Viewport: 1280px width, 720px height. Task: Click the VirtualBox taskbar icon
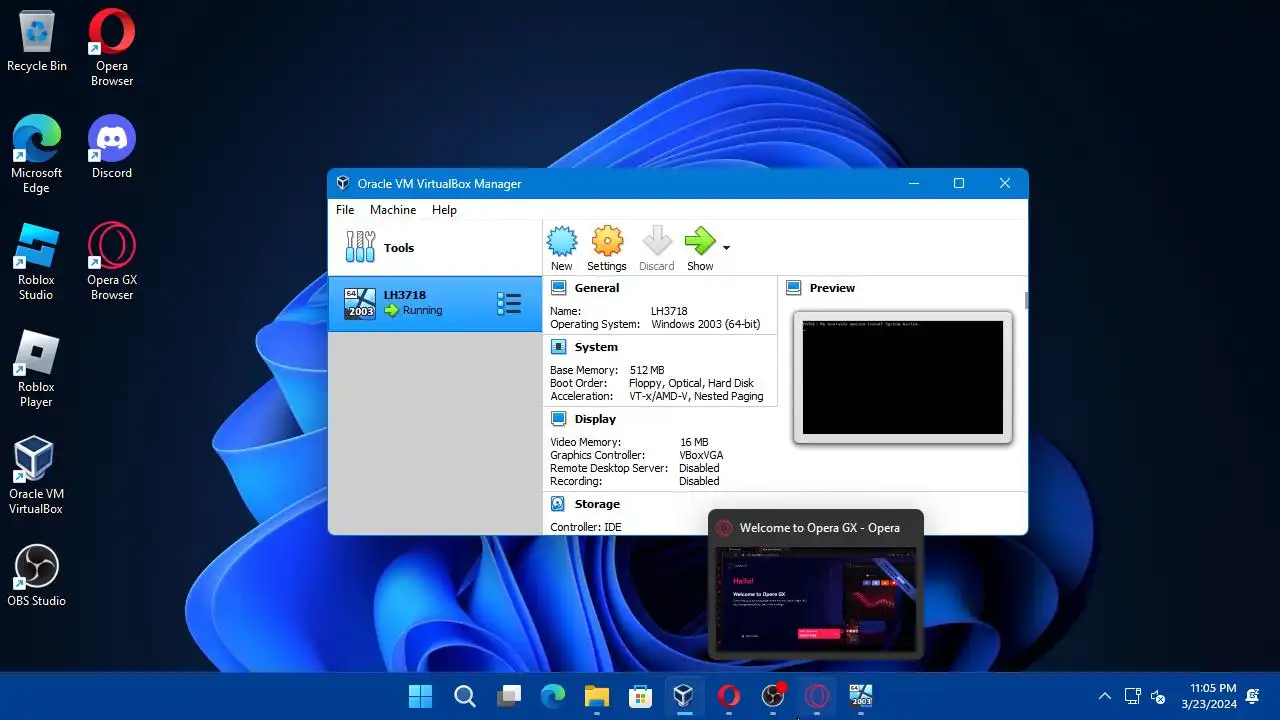coord(684,696)
